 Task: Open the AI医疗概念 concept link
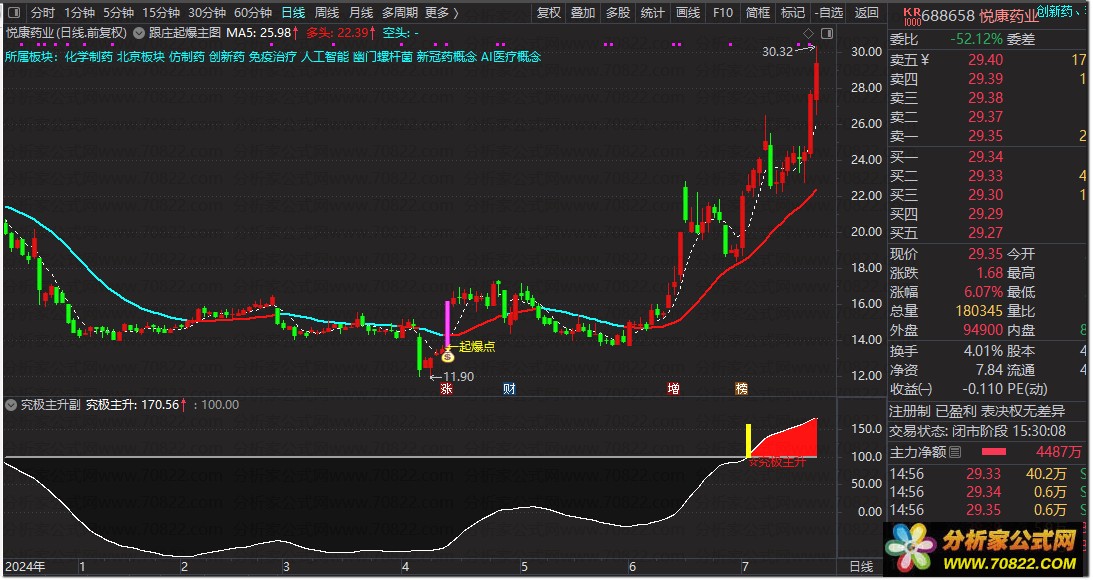pyautogui.click(x=511, y=56)
